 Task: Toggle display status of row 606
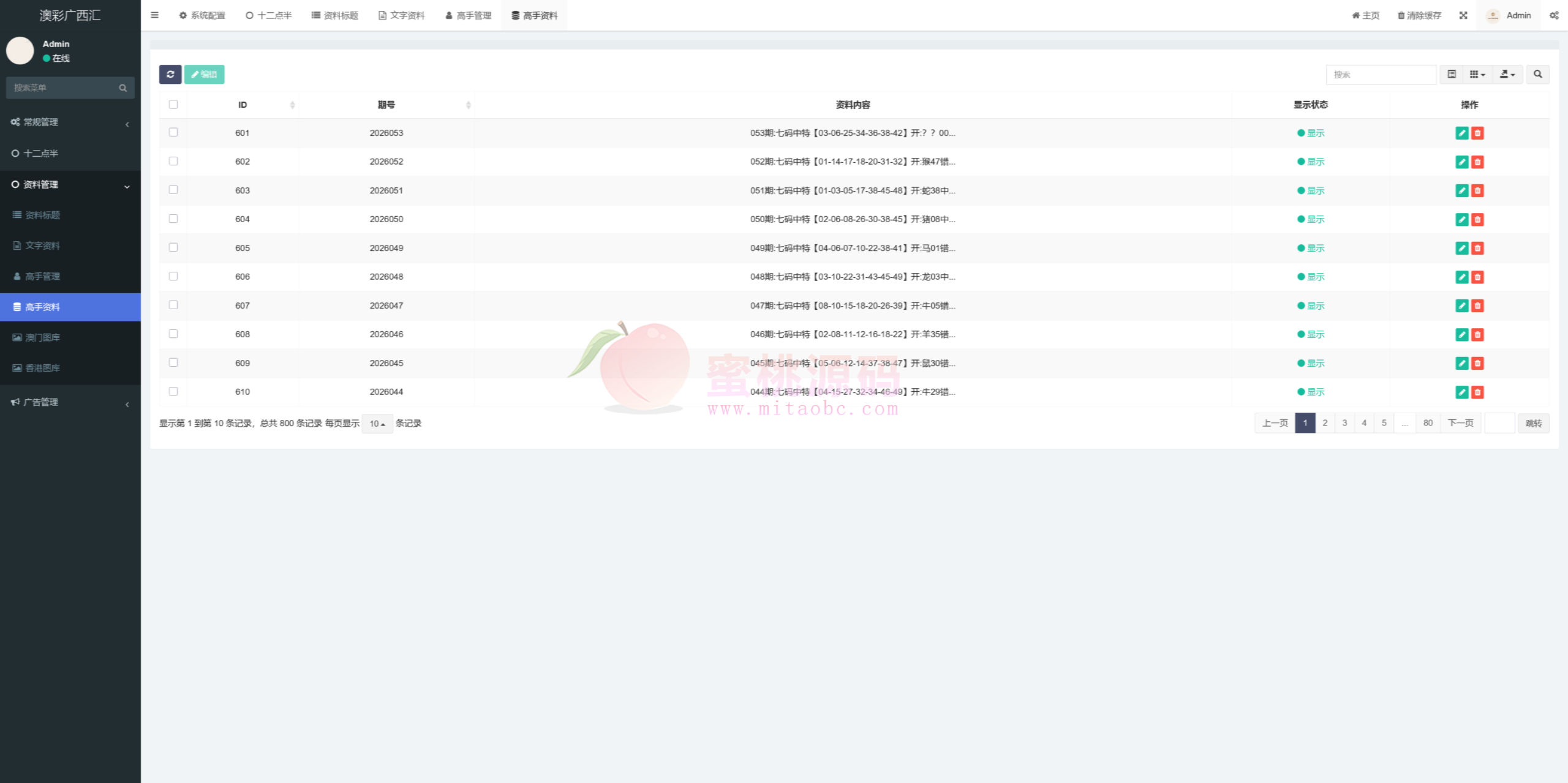(x=1310, y=277)
